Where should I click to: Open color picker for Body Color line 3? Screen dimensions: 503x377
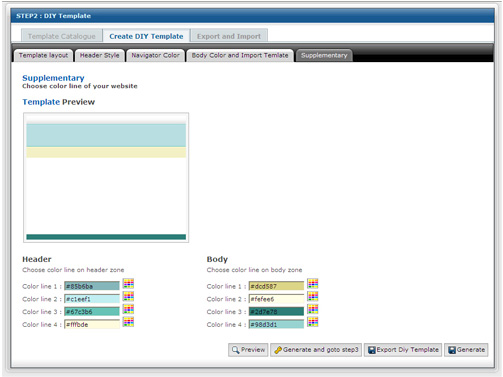pyautogui.click(x=313, y=309)
